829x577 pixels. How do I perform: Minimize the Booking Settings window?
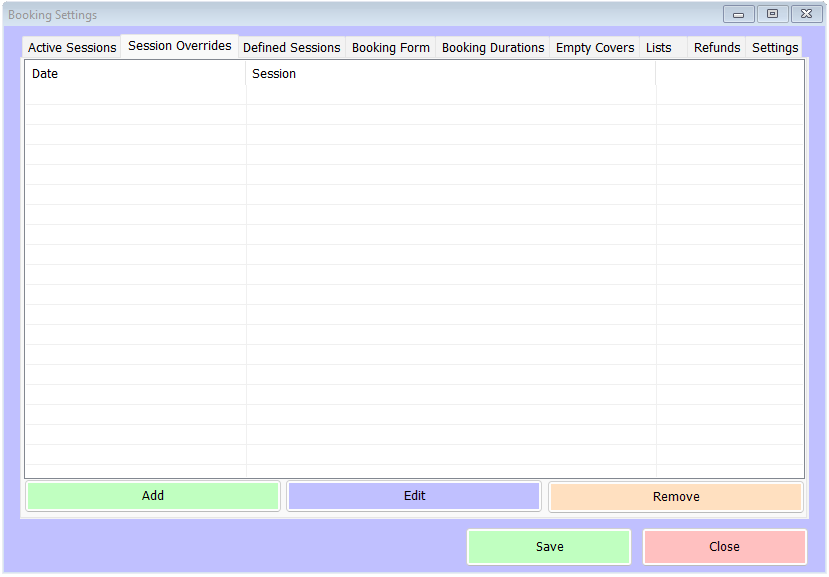(738, 14)
